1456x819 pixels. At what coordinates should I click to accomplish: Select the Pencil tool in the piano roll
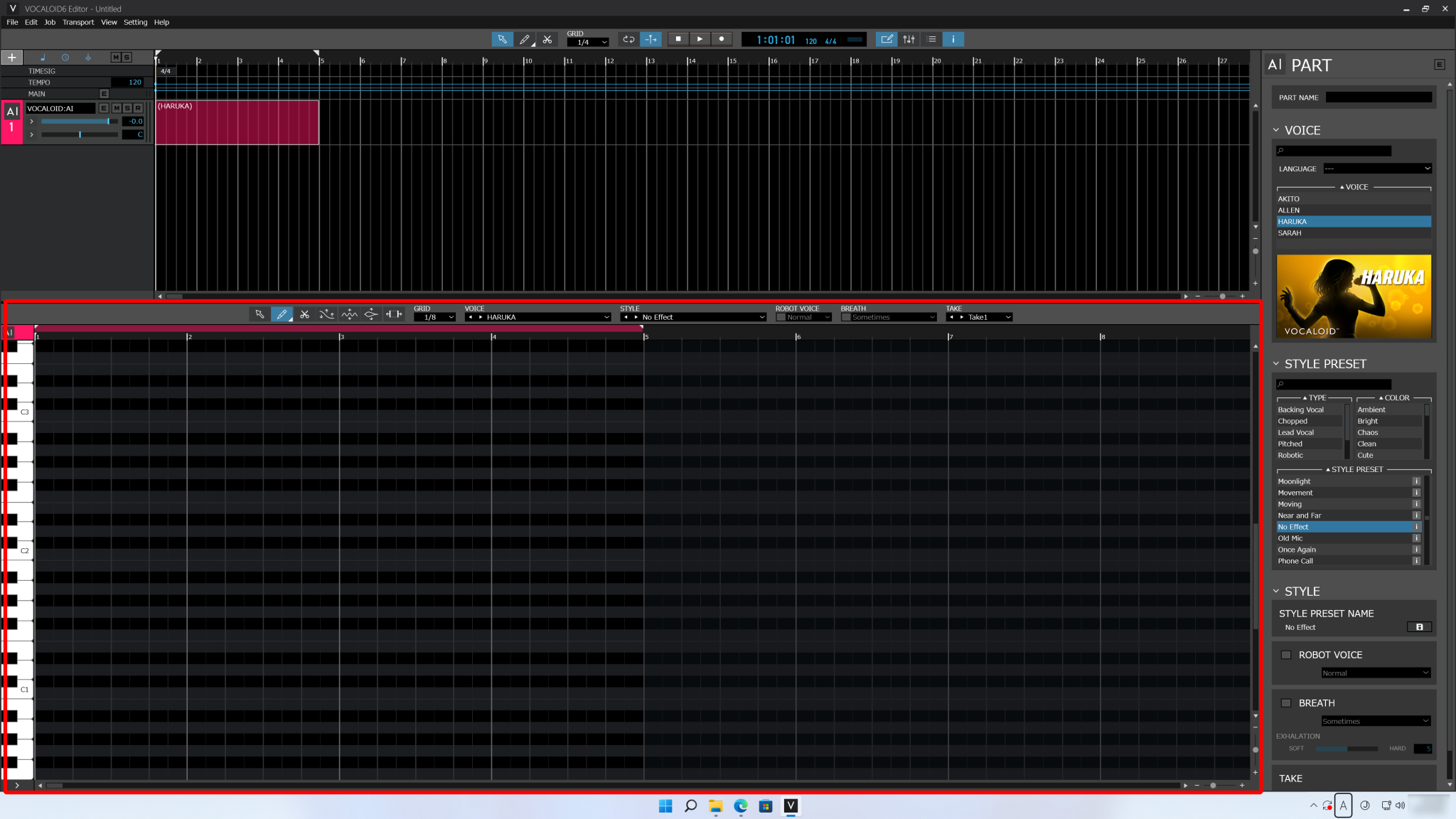click(282, 314)
